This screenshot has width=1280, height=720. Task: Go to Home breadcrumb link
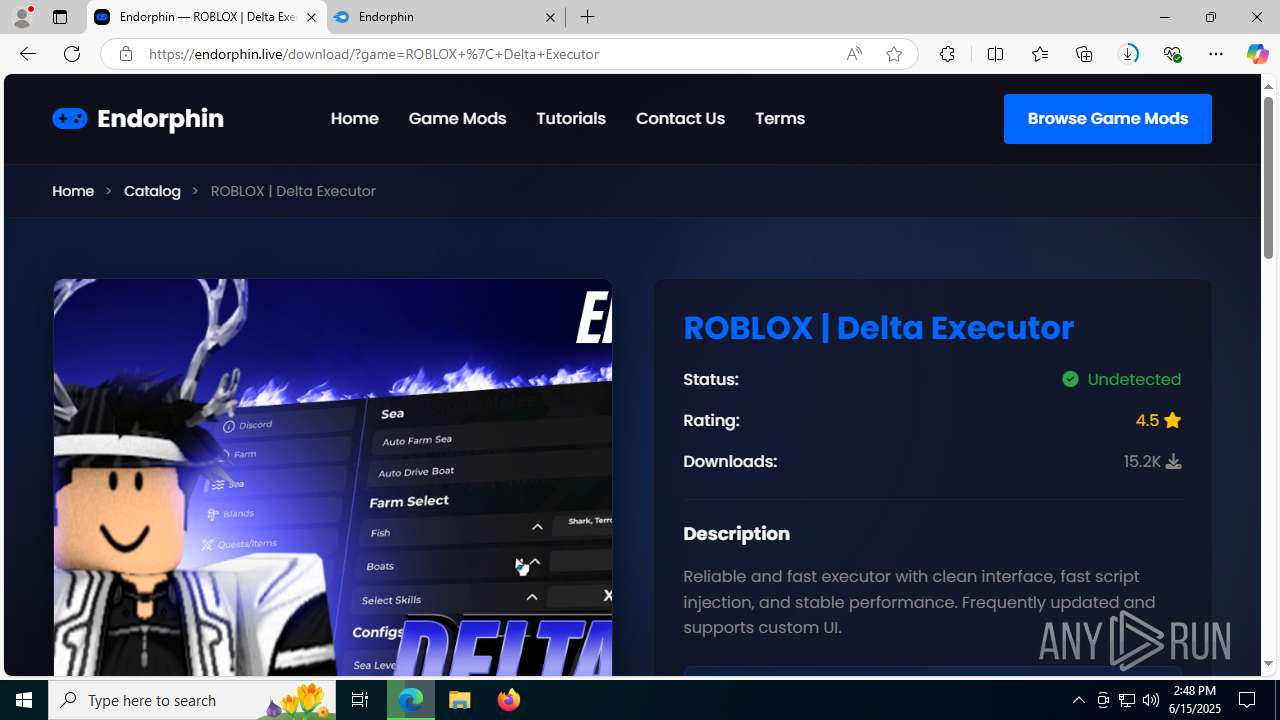click(73, 191)
